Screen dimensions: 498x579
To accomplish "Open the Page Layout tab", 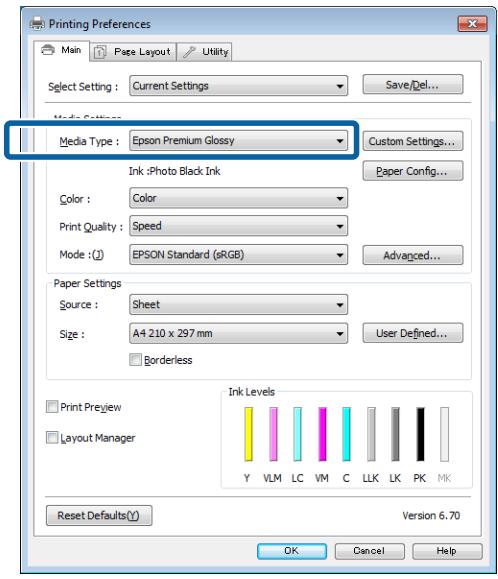I will 133,52.
